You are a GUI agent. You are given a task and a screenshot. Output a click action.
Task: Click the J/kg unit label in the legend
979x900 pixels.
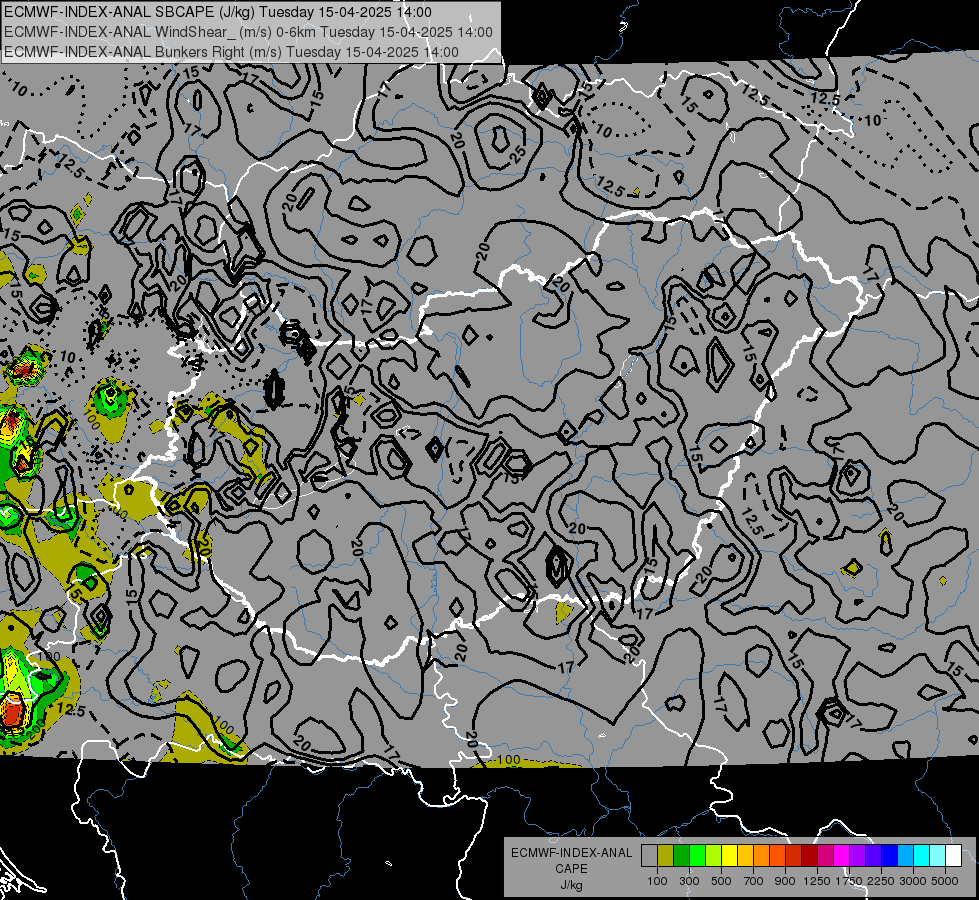[x=571, y=885]
